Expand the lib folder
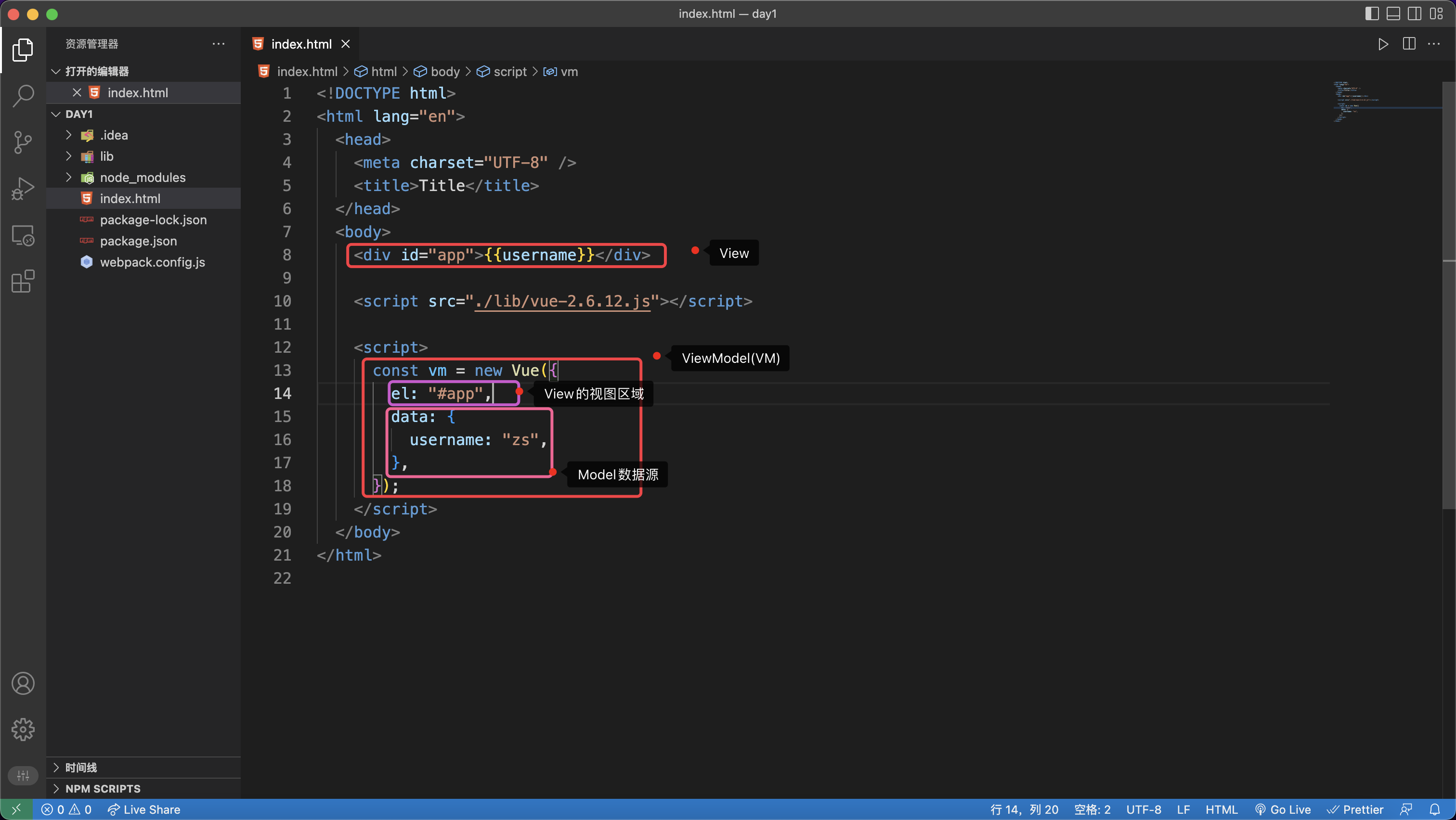Image resolution: width=1456 pixels, height=820 pixels. (106, 156)
